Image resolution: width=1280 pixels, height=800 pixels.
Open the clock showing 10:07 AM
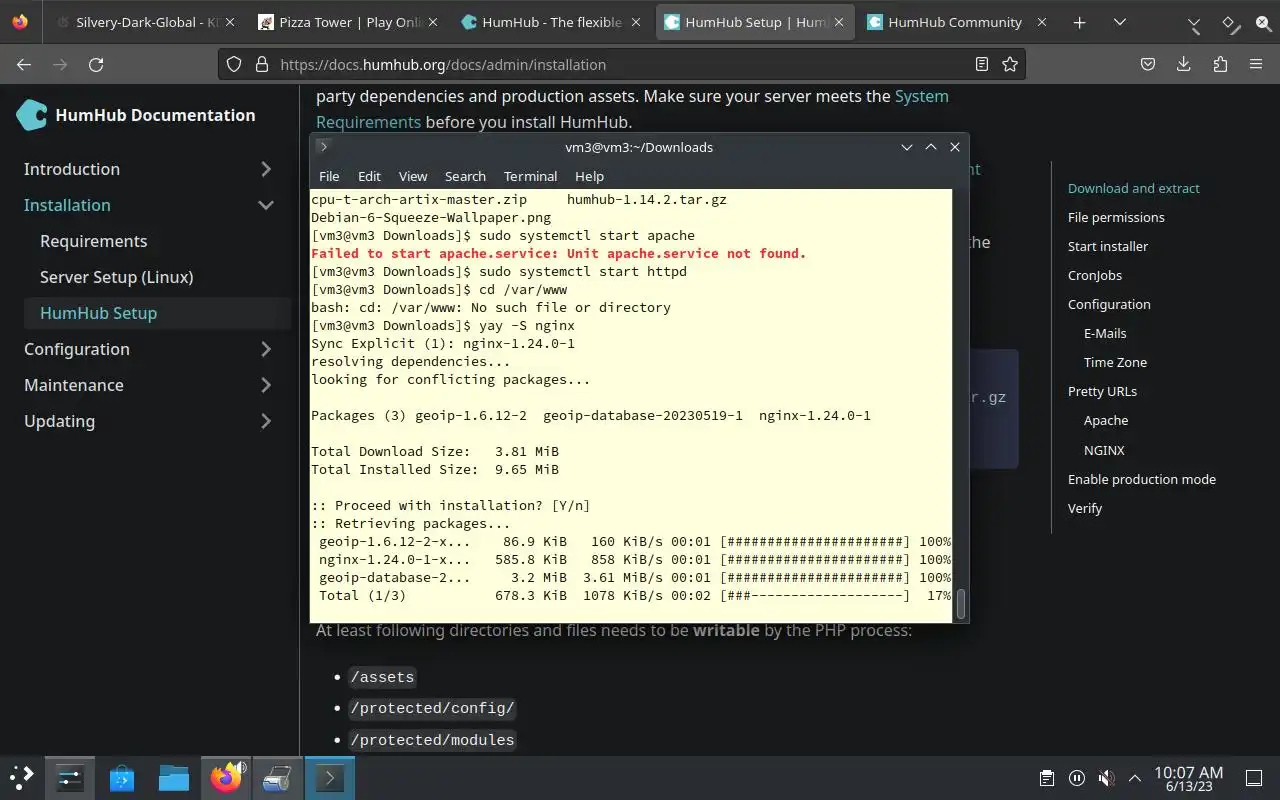(x=1188, y=778)
